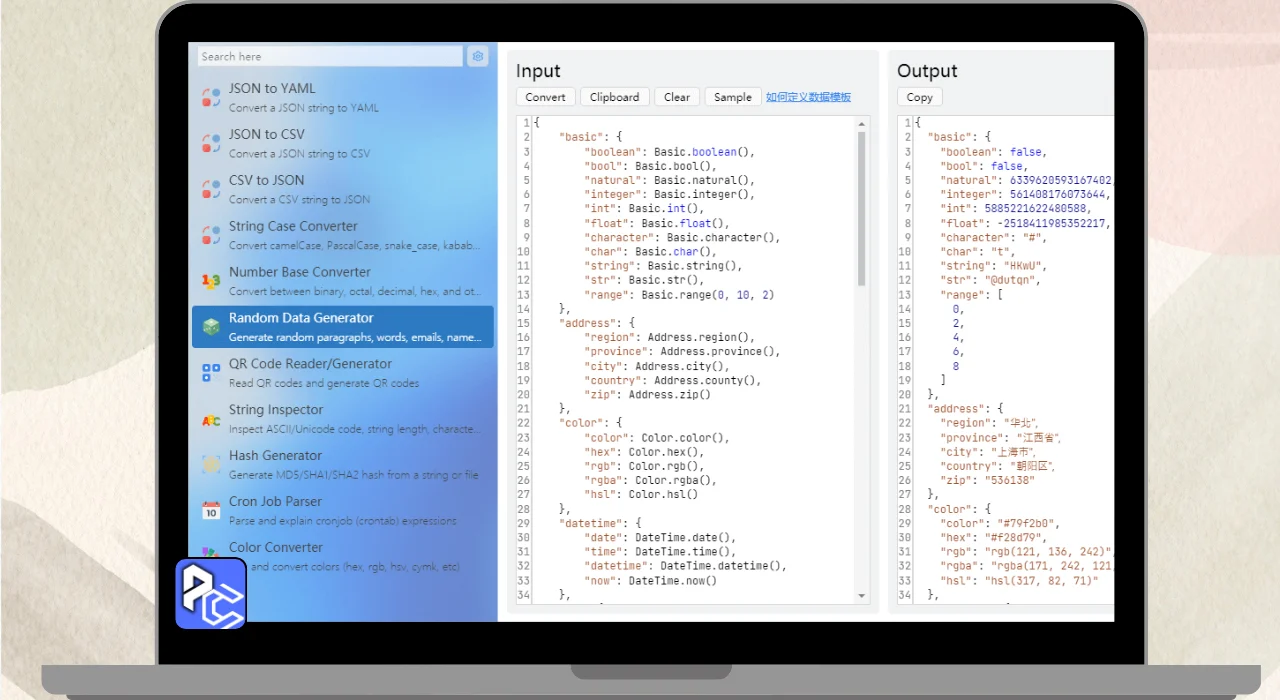Clear the input editor
The width and height of the screenshot is (1280, 700).
coord(677,97)
